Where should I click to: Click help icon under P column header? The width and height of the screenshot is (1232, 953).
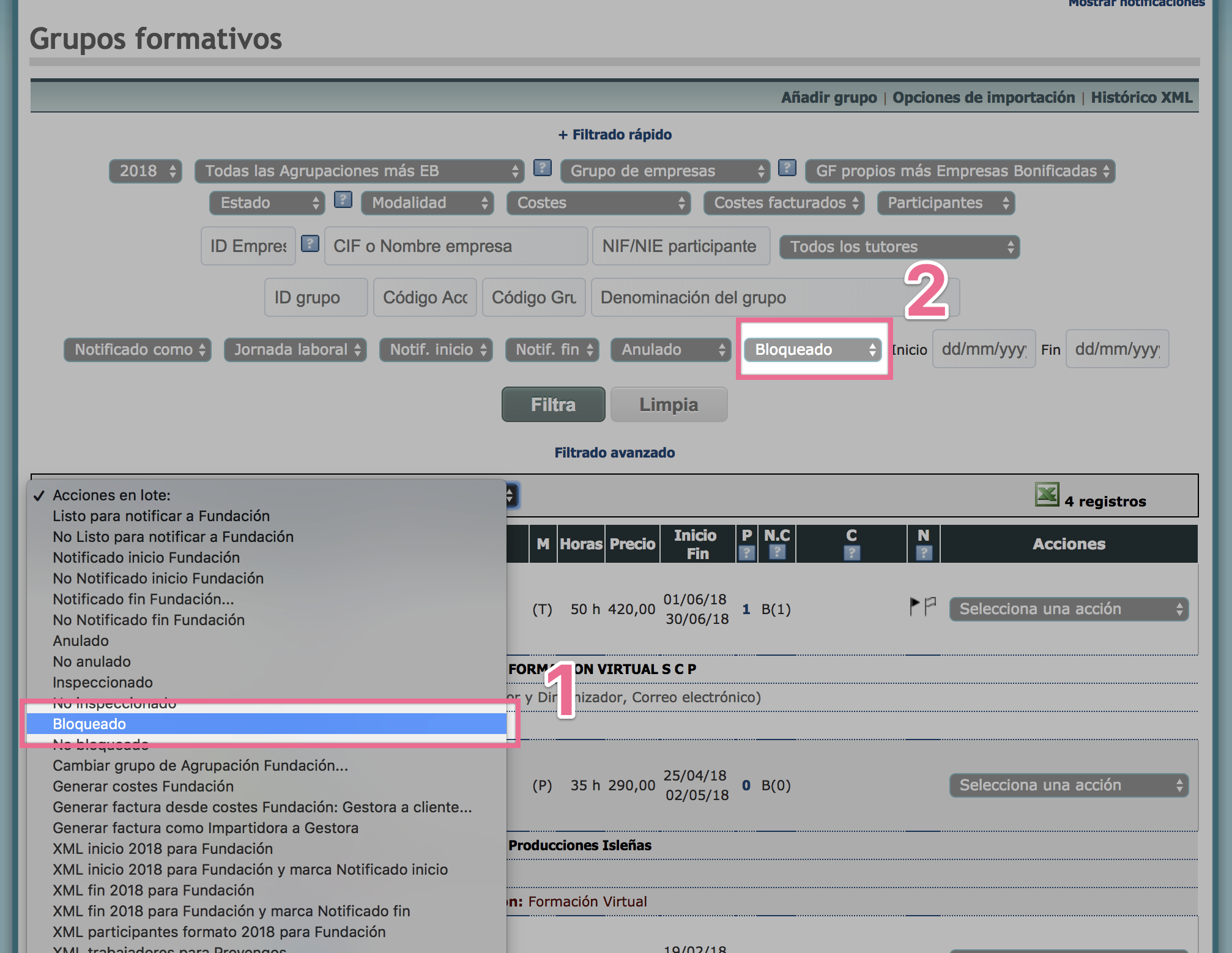point(746,553)
